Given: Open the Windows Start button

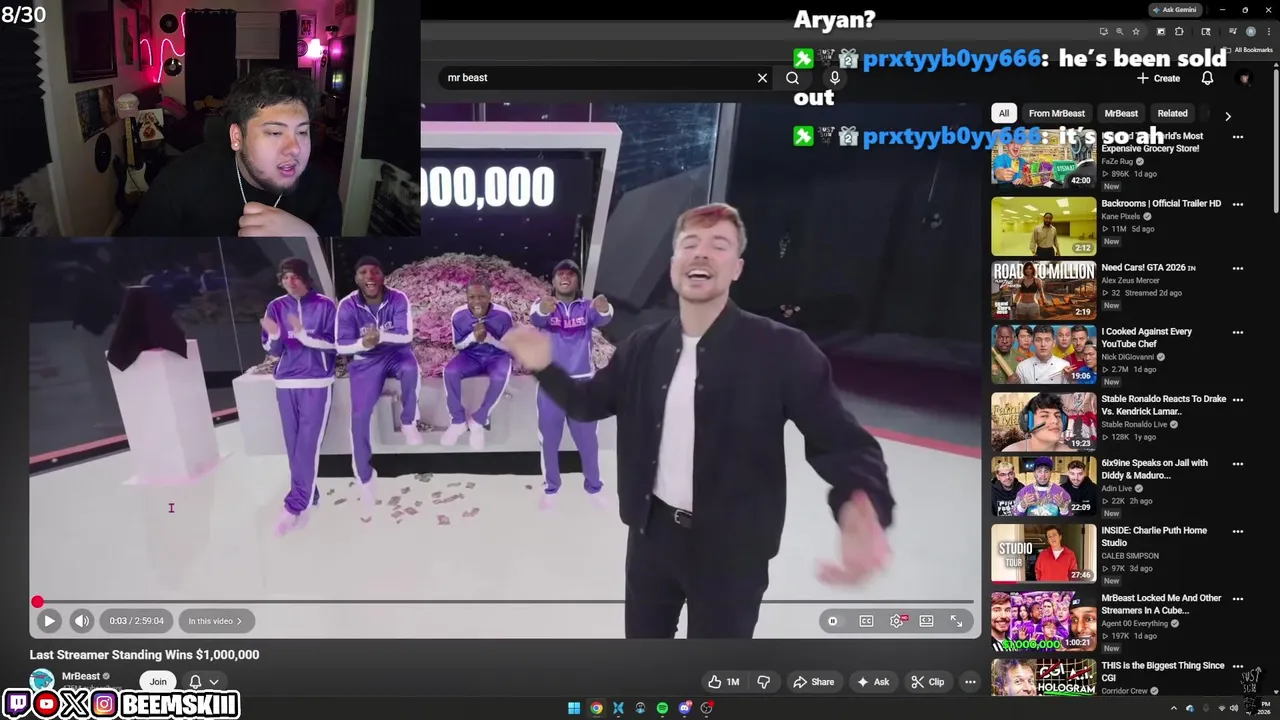Looking at the screenshot, I should click(x=574, y=708).
